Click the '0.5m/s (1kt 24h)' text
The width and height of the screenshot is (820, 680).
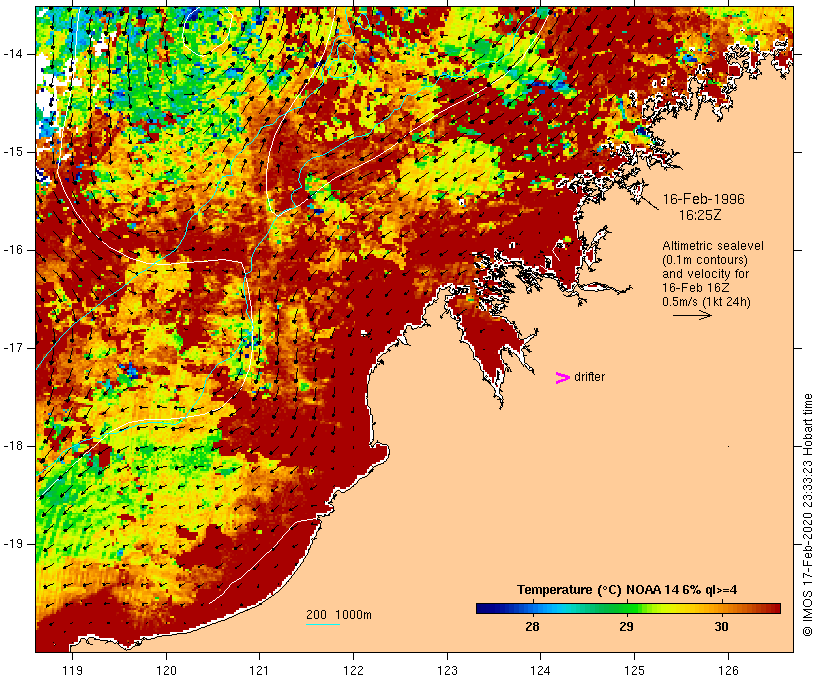click(706, 302)
